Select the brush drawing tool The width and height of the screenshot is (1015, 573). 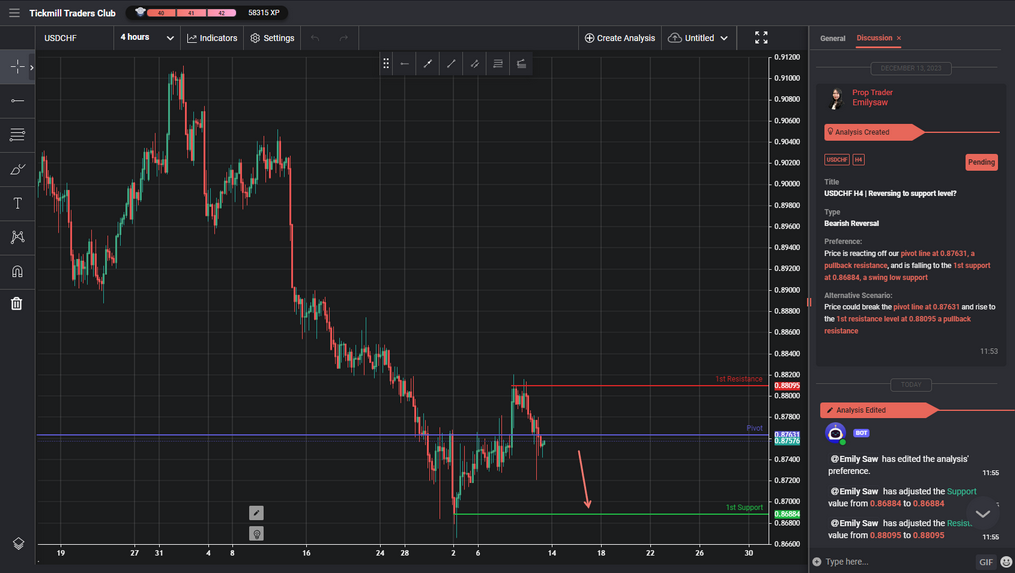point(17,169)
